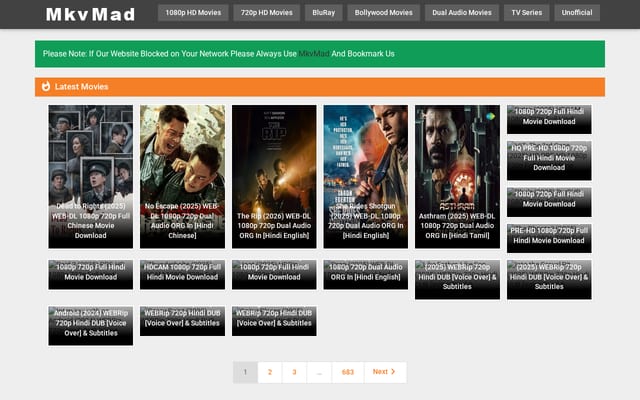Open the Unofficial navigation item
Screen dimensions: 640x400
tap(577, 13)
